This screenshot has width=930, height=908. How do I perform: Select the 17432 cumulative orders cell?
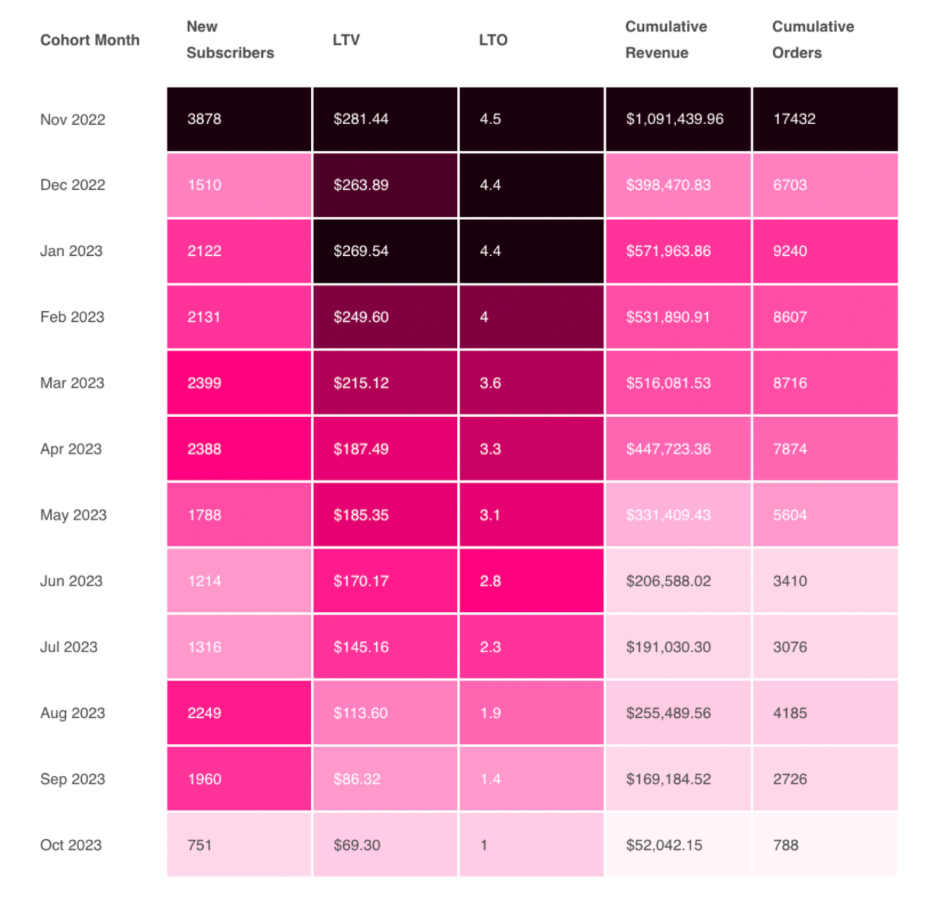(824, 119)
